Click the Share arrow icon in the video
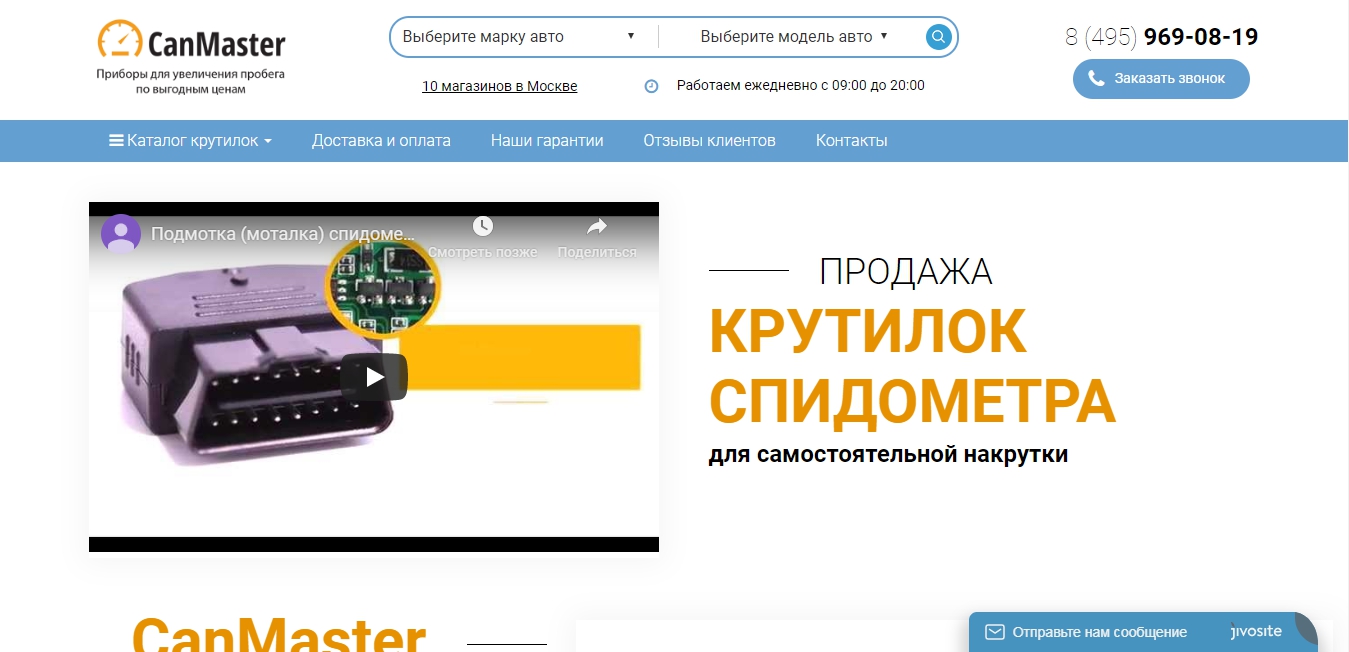The width and height of the screenshot is (1349, 652). (x=597, y=226)
